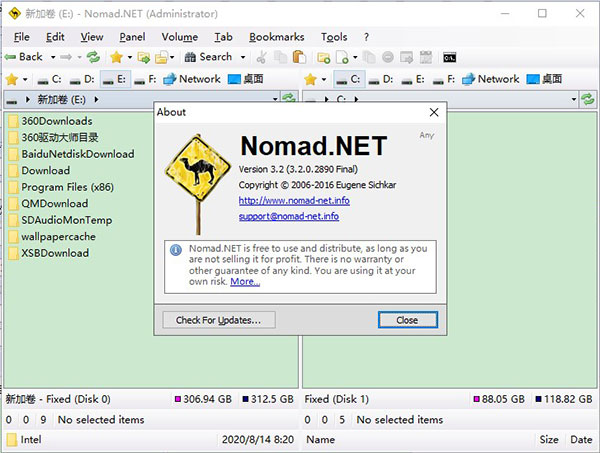
Task: Click the Paste clipboard icon
Action: 299,57
